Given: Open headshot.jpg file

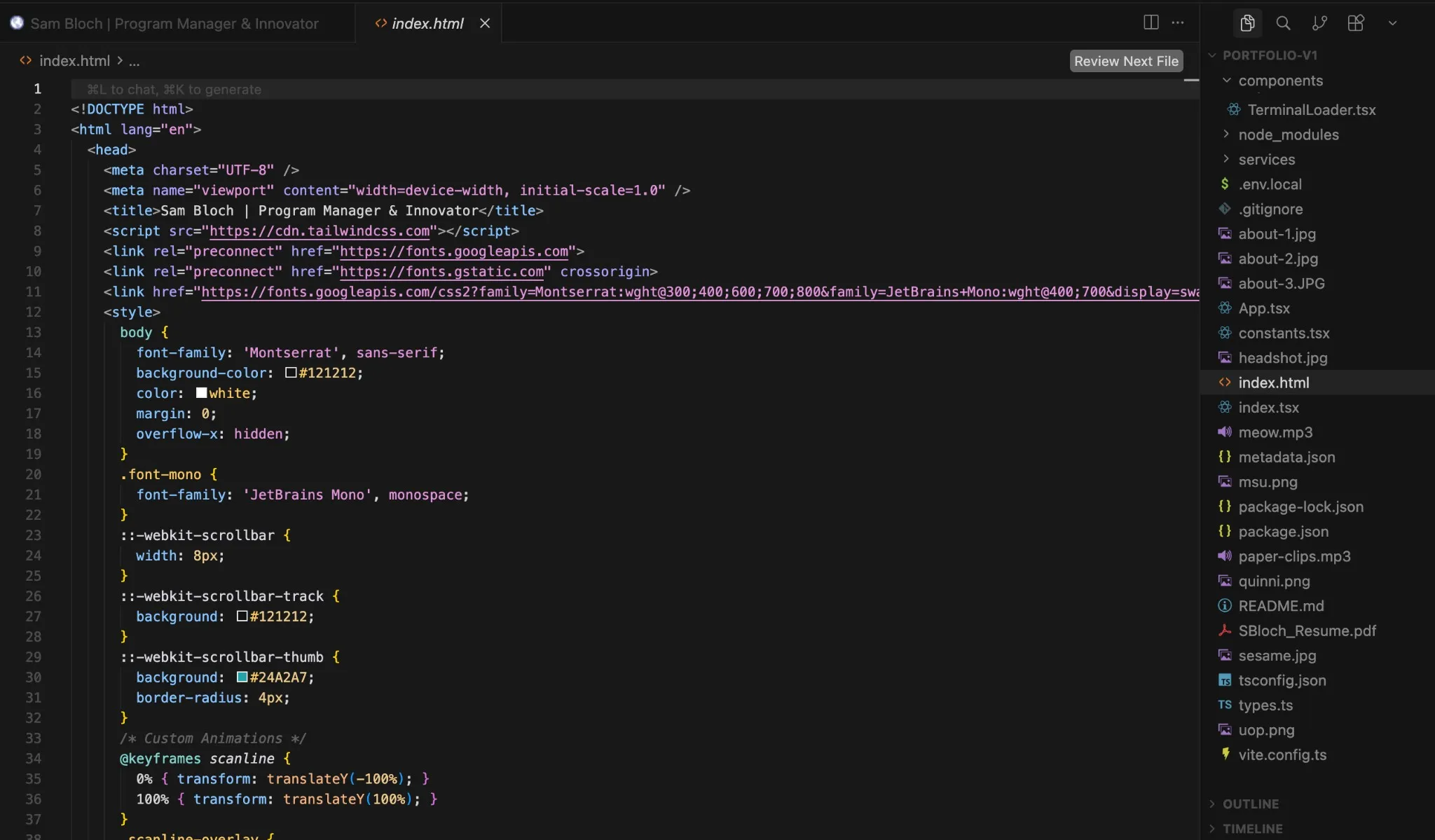Looking at the screenshot, I should (x=1282, y=358).
